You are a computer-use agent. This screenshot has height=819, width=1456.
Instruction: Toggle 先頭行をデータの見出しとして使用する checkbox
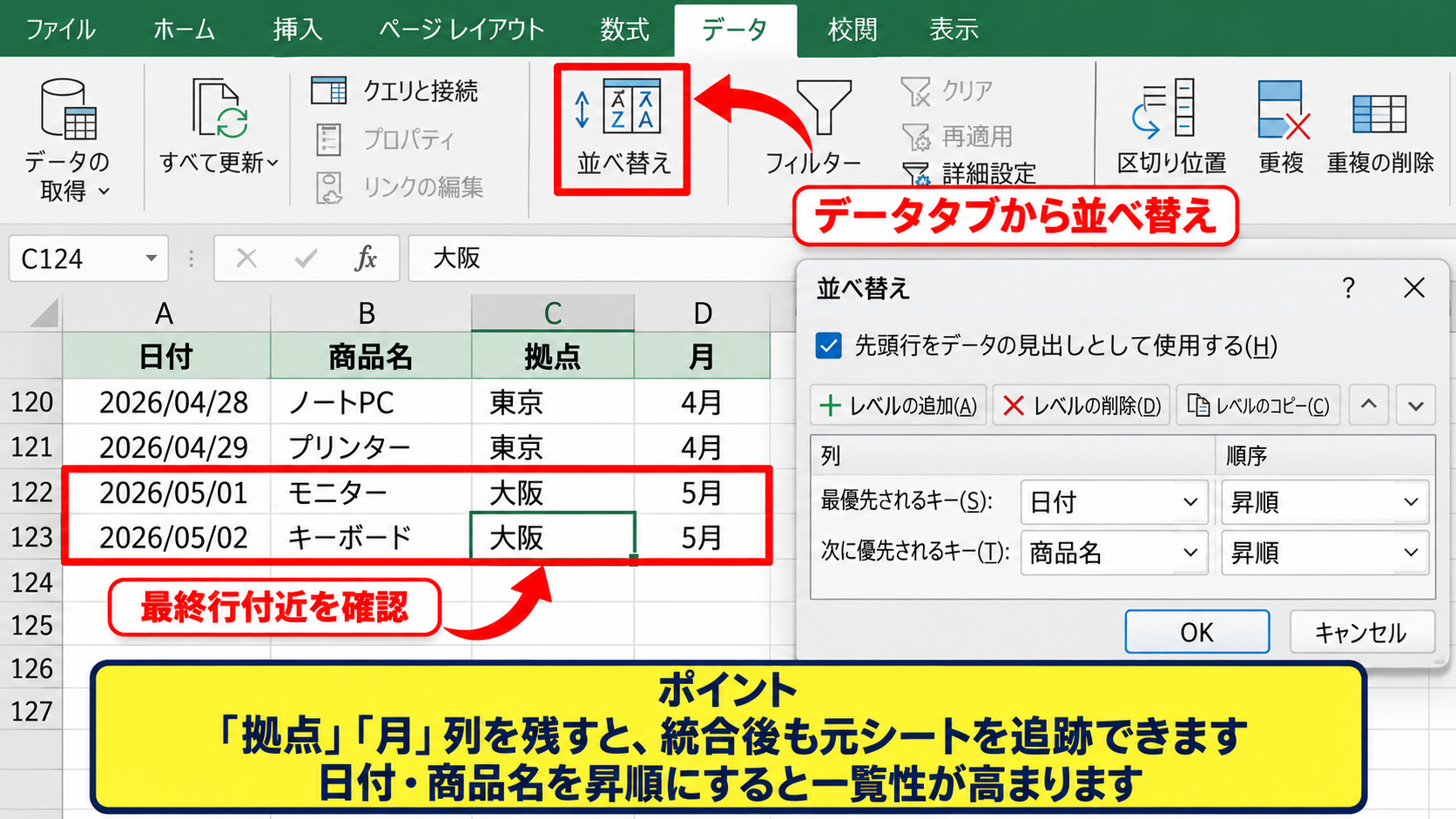point(829,346)
